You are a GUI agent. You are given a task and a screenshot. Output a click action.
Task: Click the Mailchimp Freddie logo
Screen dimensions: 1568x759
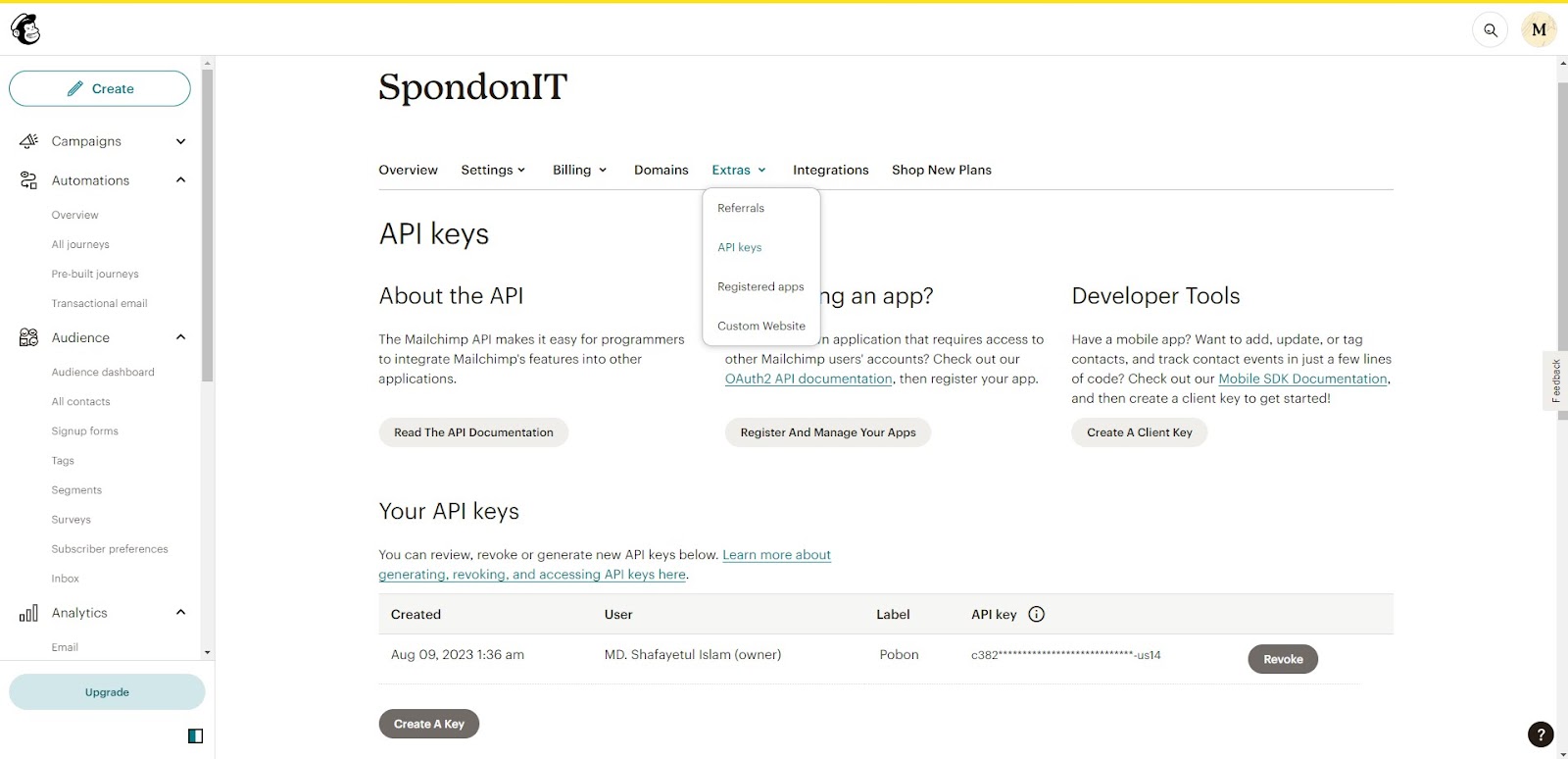coord(25,29)
